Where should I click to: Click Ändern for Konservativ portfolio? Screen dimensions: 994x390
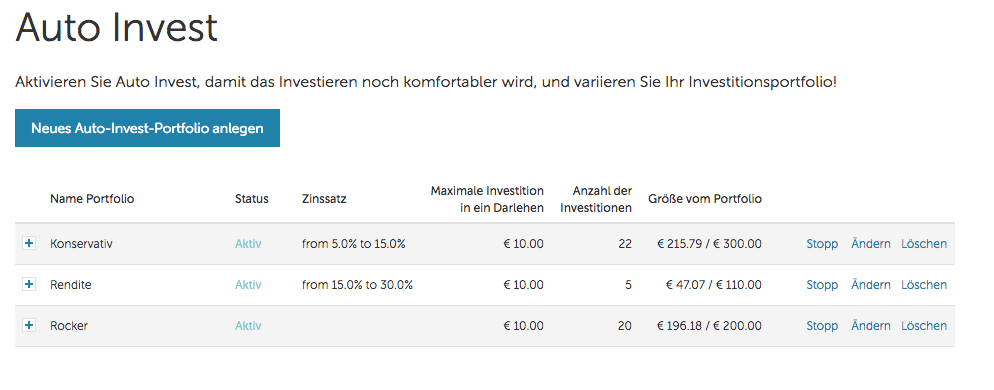coord(870,244)
